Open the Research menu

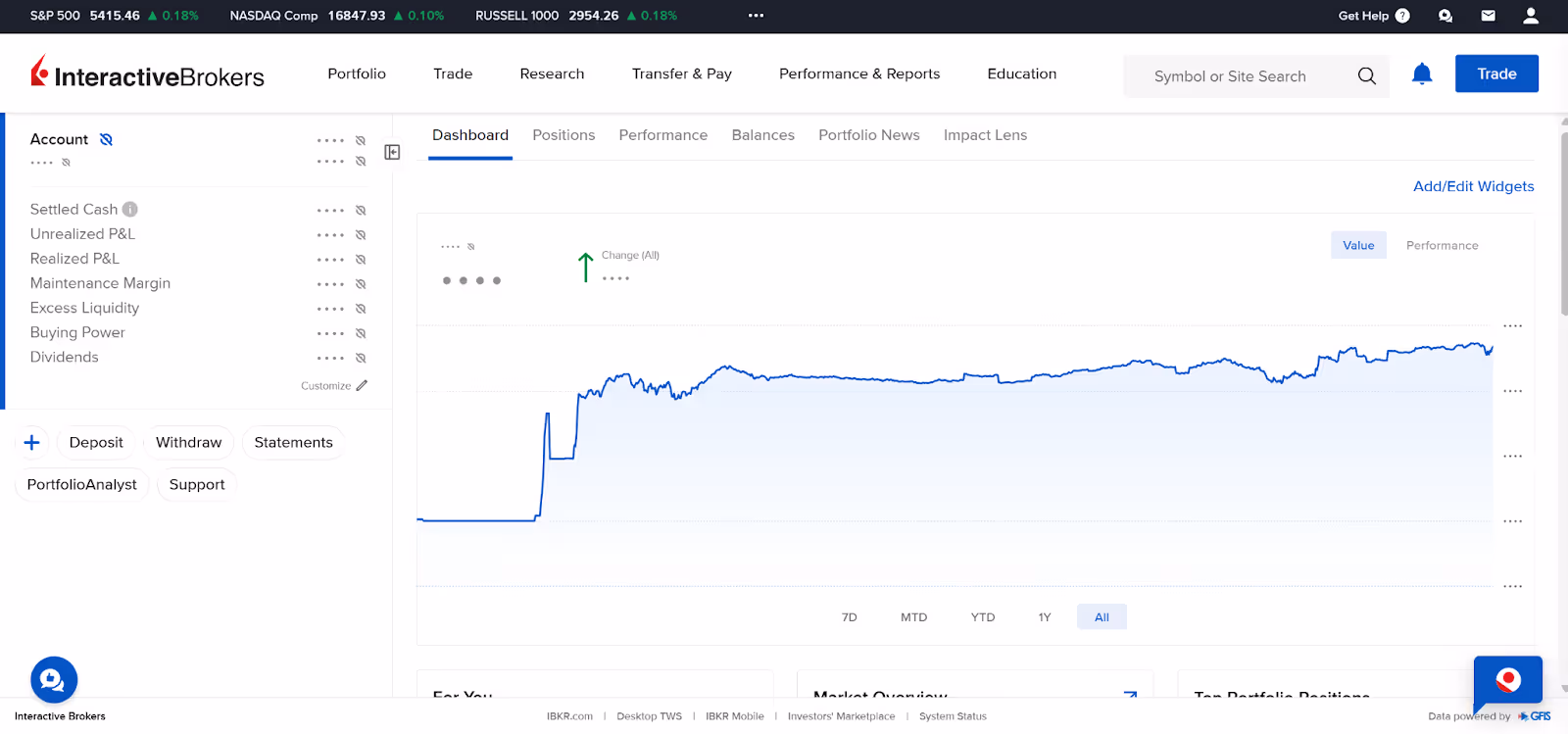point(552,73)
